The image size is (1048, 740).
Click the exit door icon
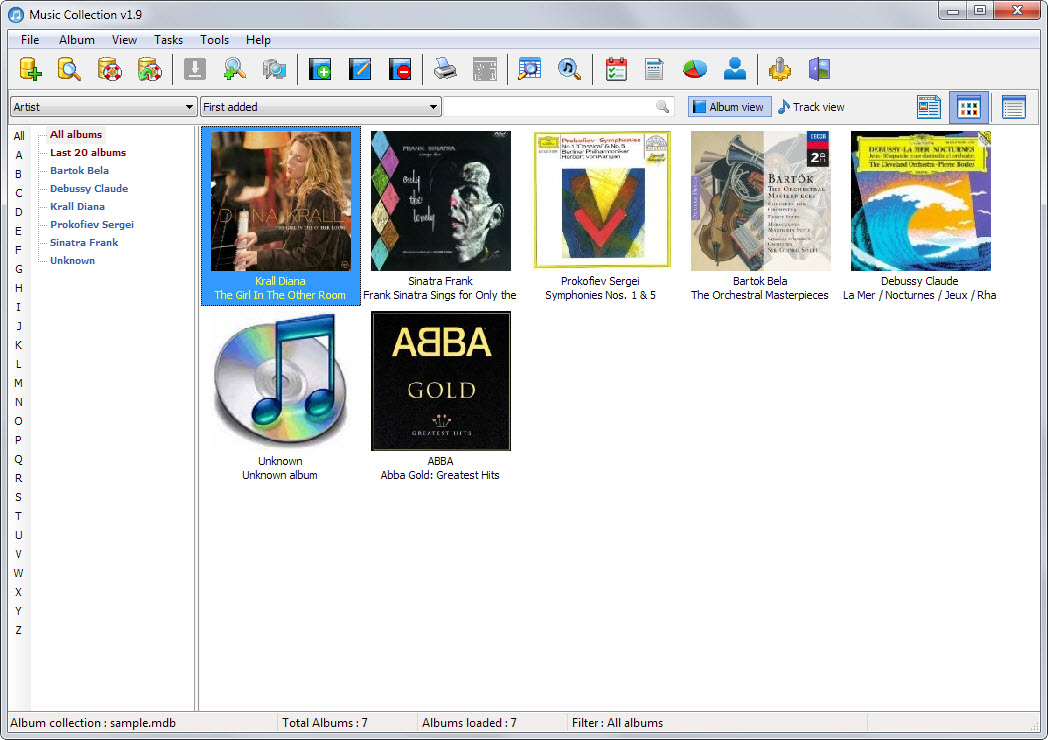[x=819, y=69]
